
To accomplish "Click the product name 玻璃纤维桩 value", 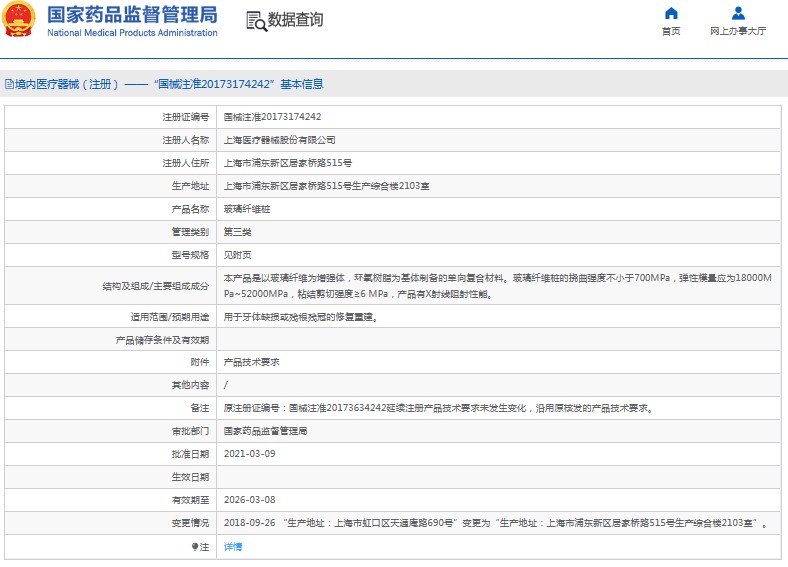I will coord(246,210).
